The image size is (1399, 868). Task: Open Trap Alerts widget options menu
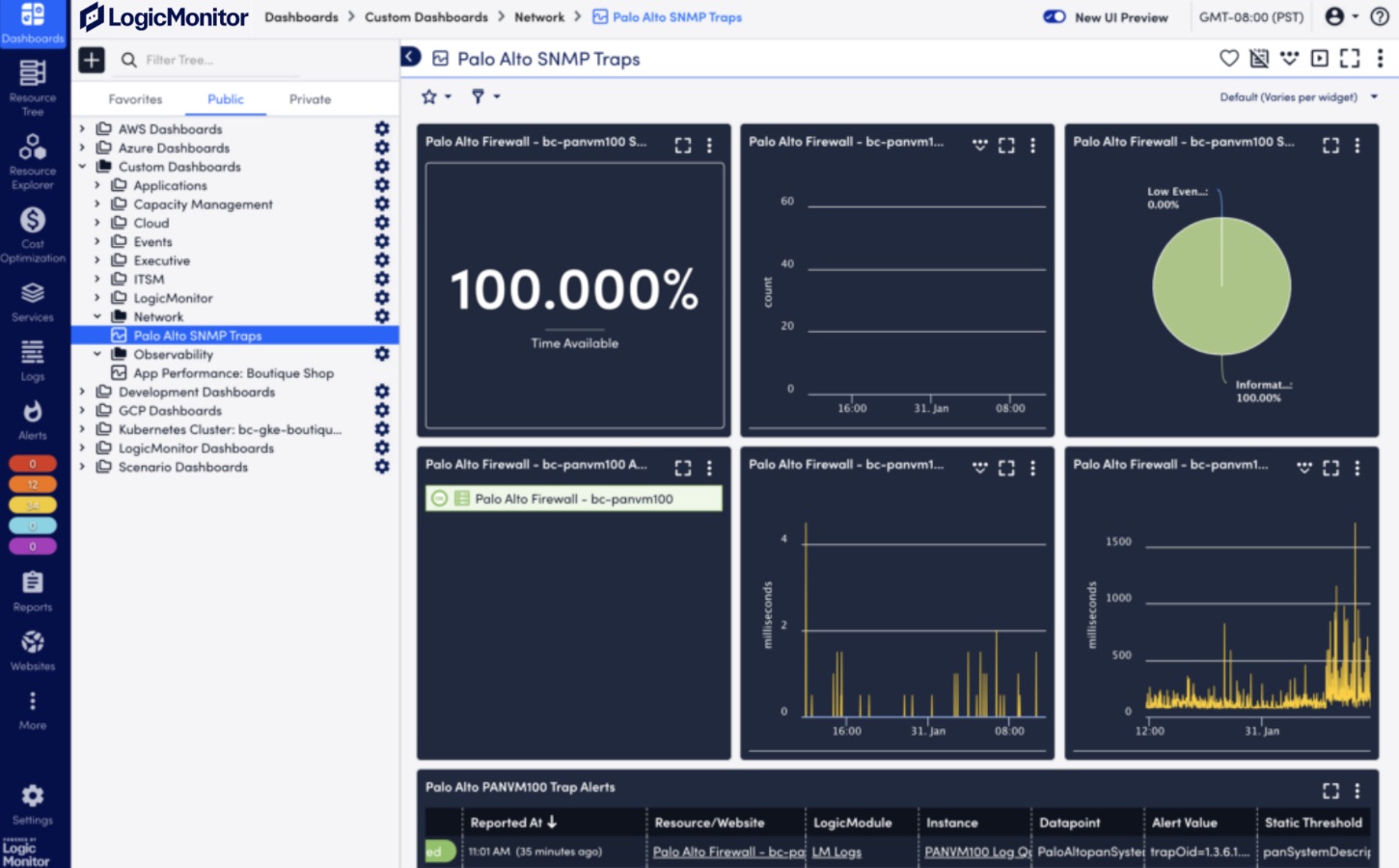point(1357,791)
